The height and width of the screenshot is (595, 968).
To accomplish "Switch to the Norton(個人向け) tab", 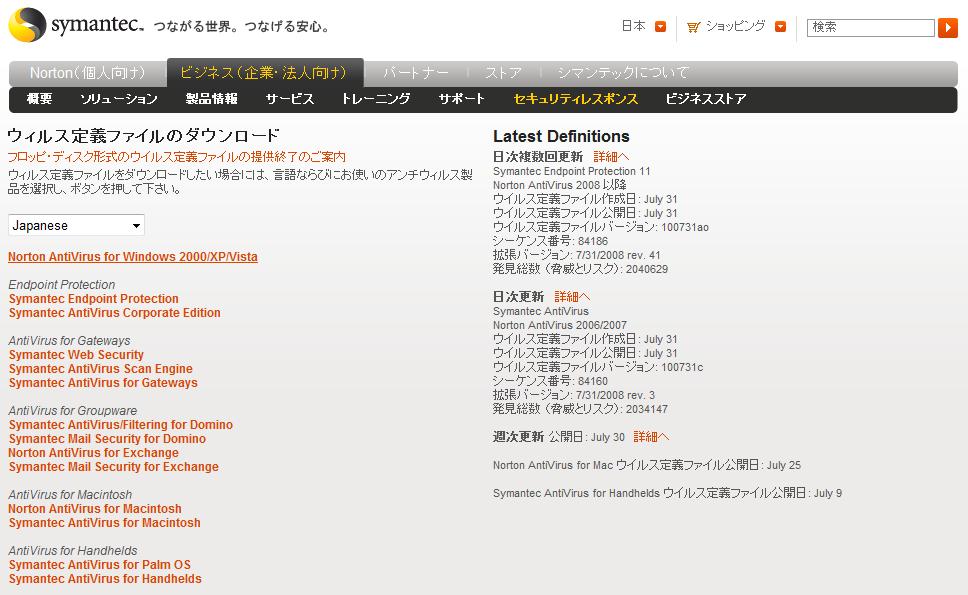I will (88, 73).
